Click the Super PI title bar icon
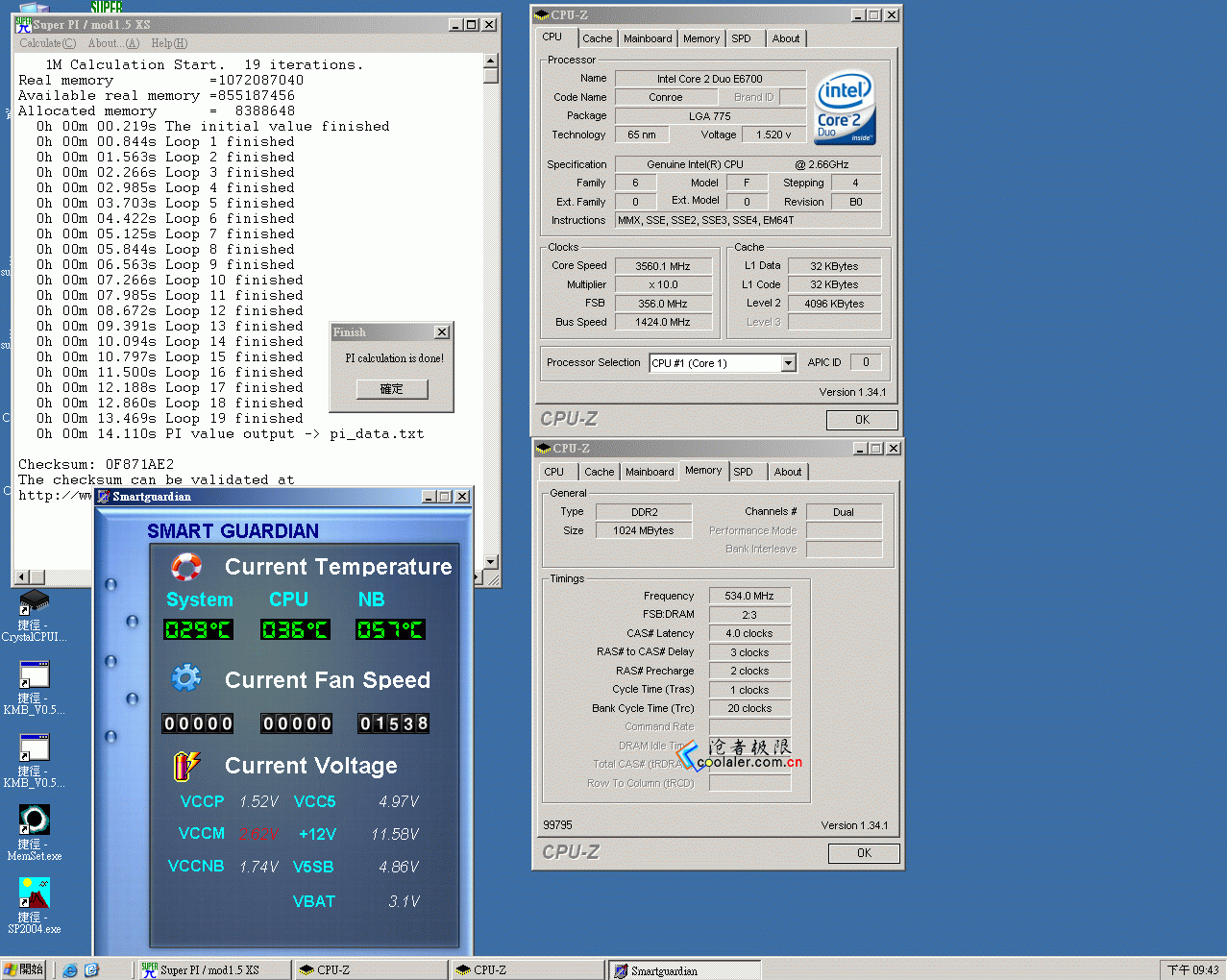1227x980 pixels. (x=23, y=24)
